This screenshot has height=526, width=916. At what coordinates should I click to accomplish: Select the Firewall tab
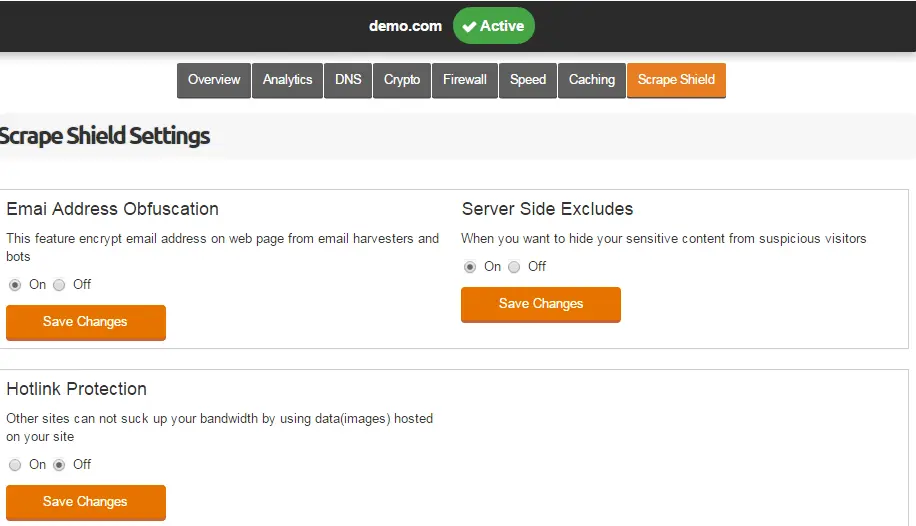(465, 80)
